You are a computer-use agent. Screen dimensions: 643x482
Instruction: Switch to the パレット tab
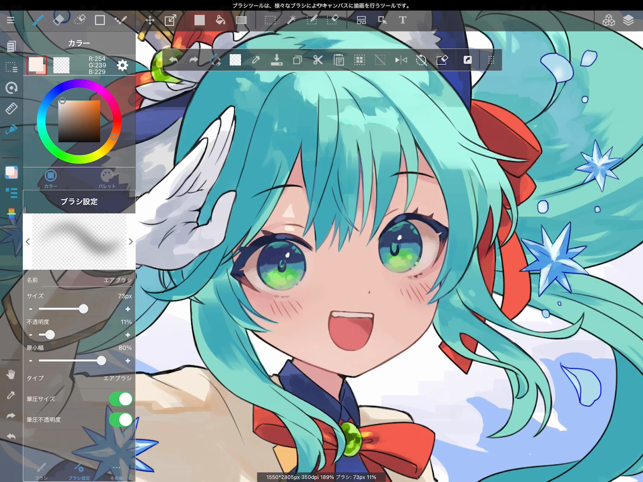pos(107,179)
